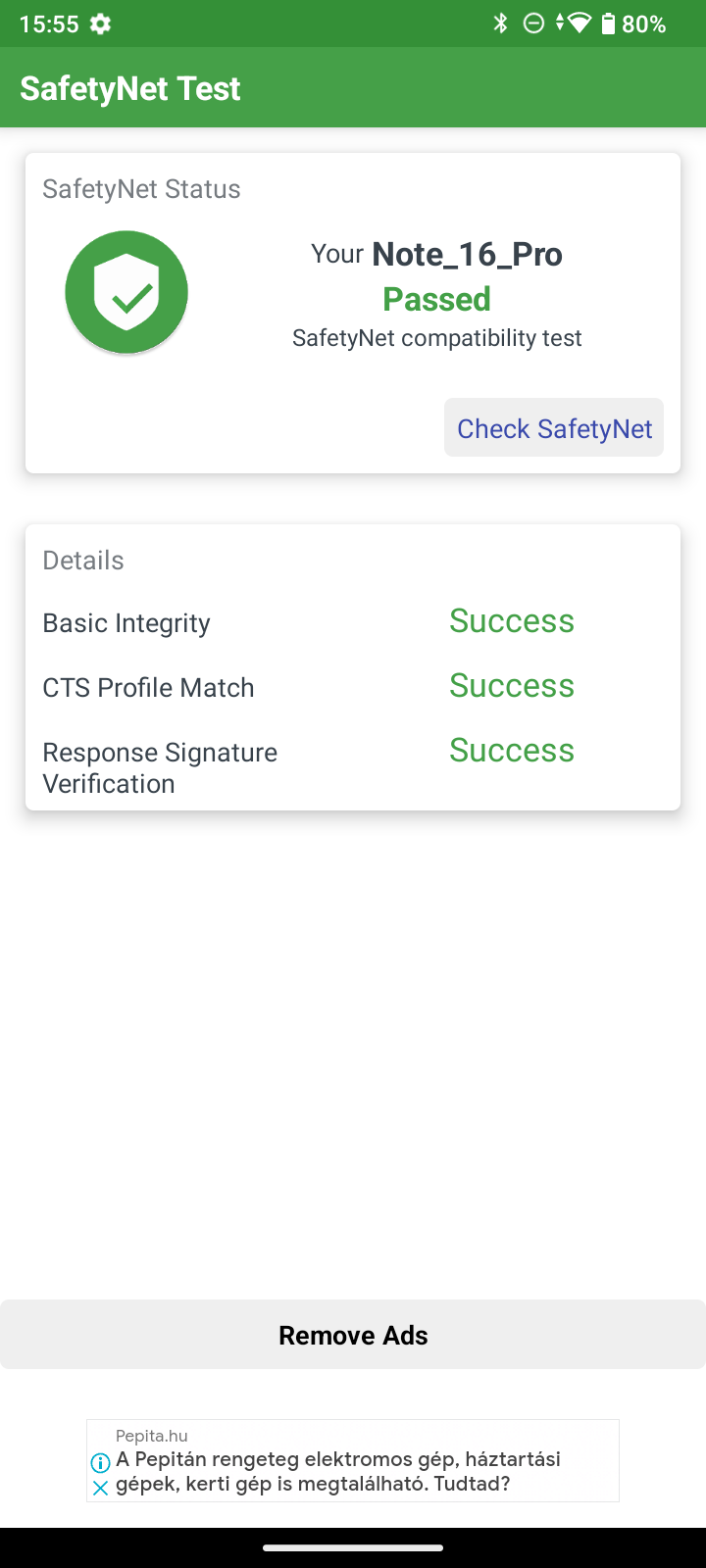The width and height of the screenshot is (706, 1568).
Task: Tap the navigation gesture bar at bottom
Action: (x=353, y=1548)
